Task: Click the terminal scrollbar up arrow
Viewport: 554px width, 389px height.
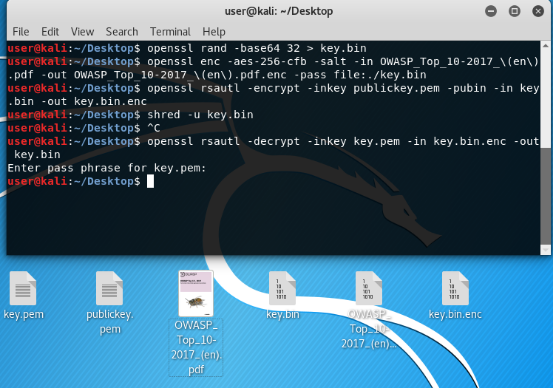Action: pyautogui.click(x=546, y=46)
